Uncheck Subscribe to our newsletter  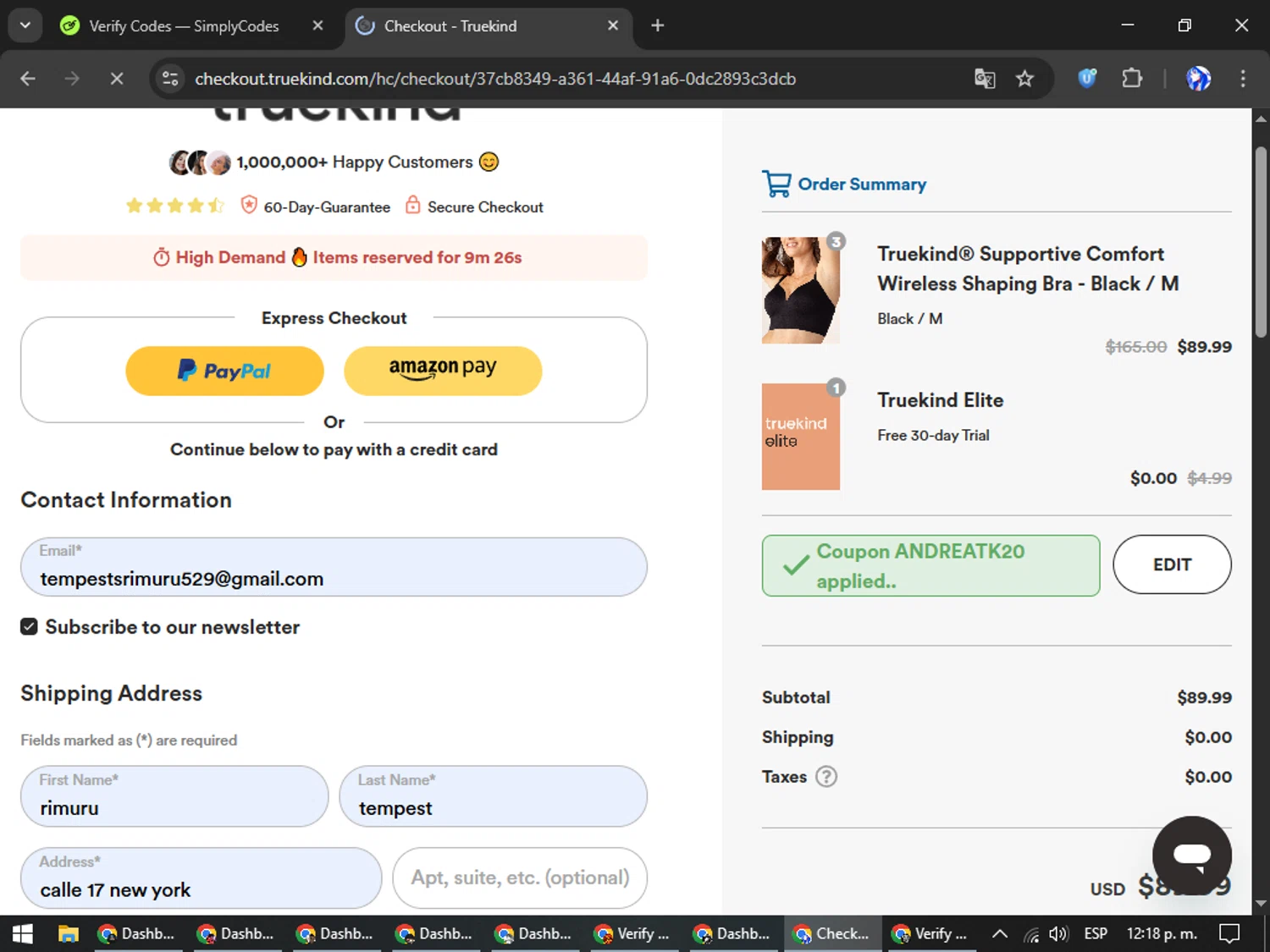29,627
